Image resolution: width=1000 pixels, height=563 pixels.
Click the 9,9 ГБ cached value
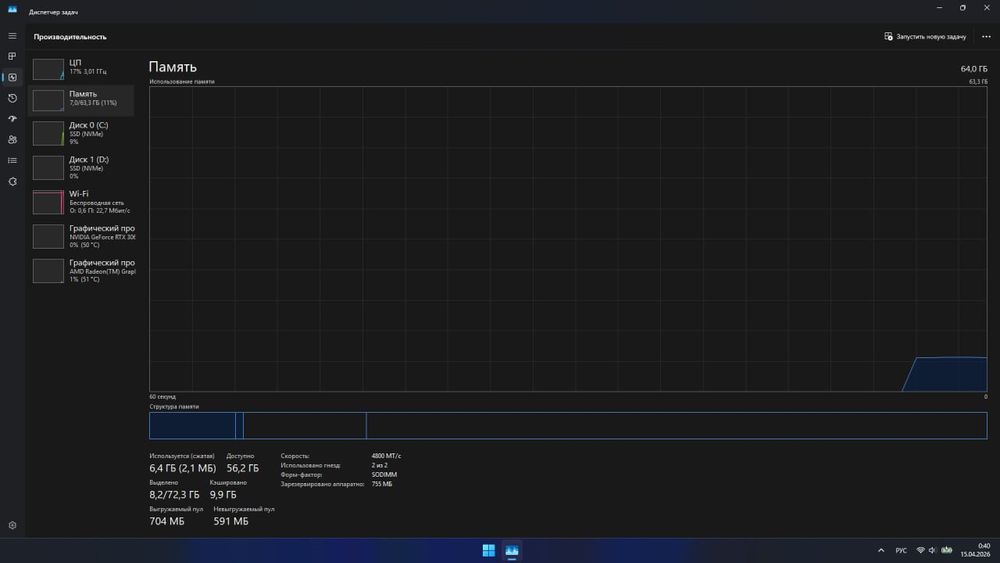pos(223,495)
